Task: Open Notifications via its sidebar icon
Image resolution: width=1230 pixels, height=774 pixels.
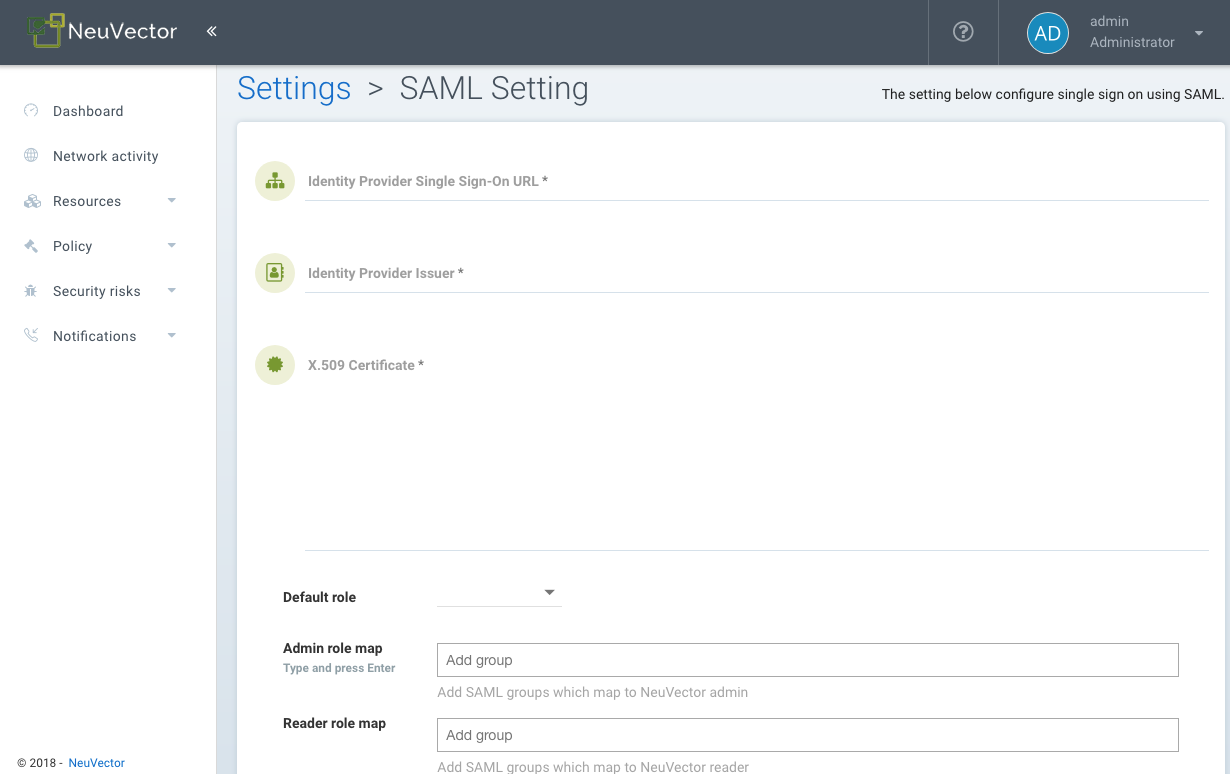Action: click(x=30, y=336)
